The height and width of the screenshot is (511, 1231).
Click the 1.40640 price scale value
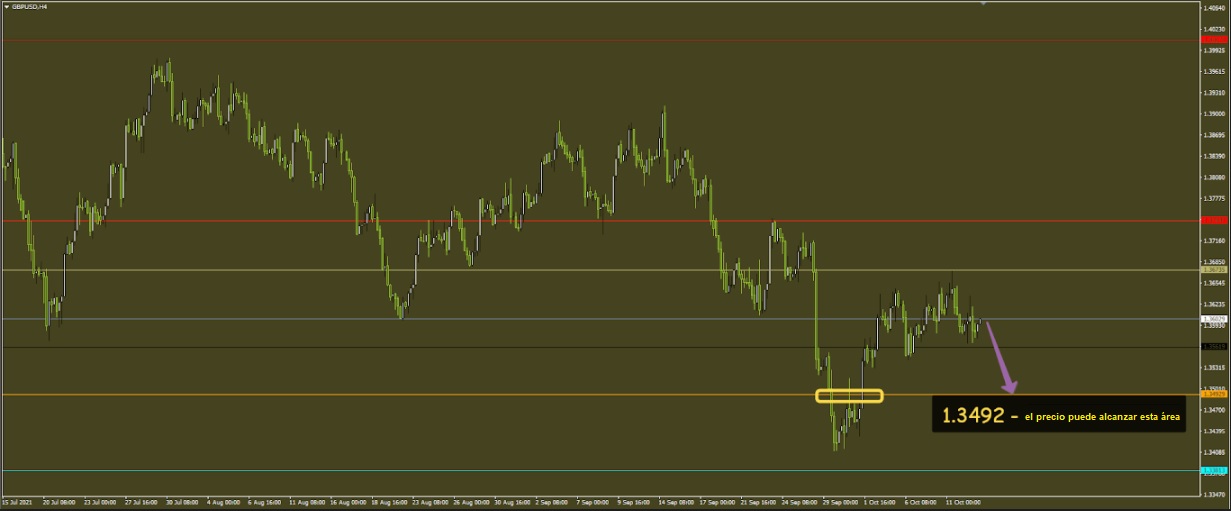[1216, 8]
